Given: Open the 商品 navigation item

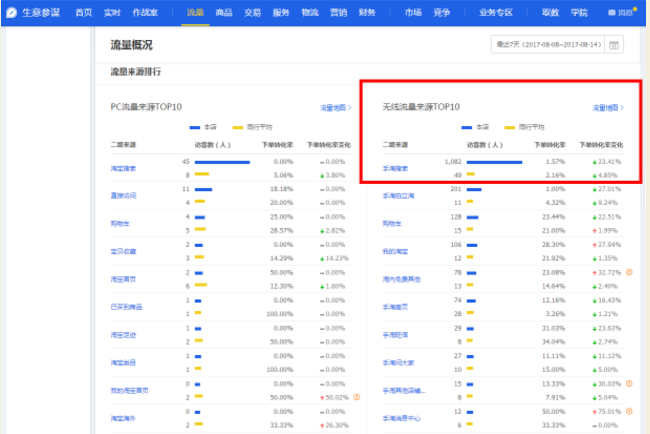Looking at the screenshot, I should (224, 12).
